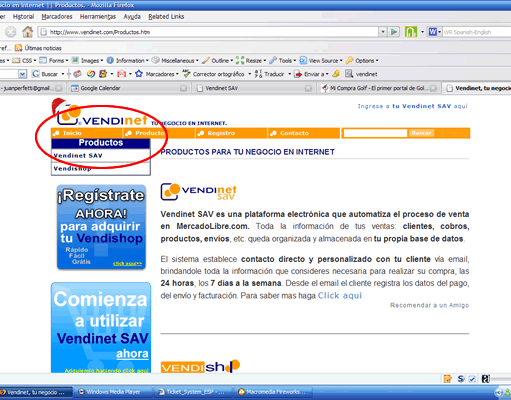The height and width of the screenshot is (400, 511).
Task: Click the Click aqui link in paragraph
Action: coord(340,296)
